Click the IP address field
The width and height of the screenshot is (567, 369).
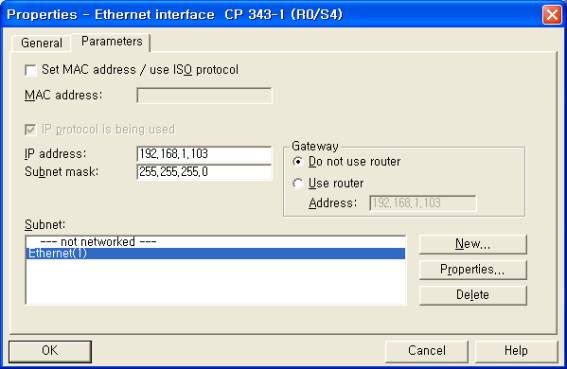tap(204, 154)
